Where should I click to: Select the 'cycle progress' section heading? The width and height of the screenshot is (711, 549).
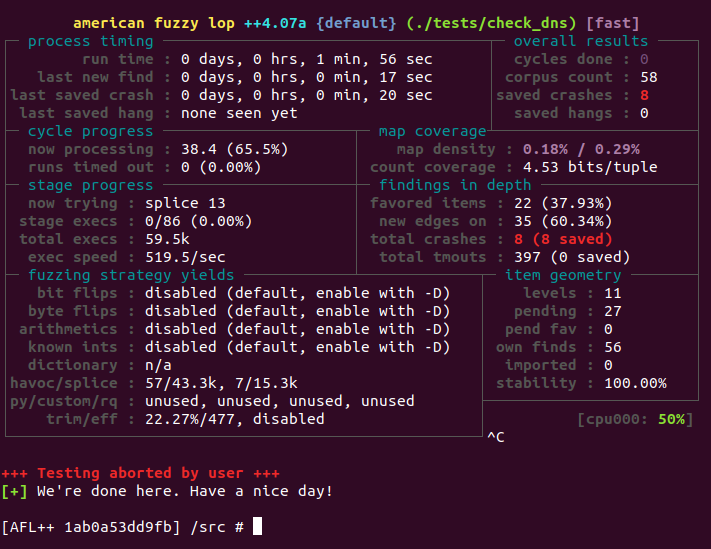tap(91, 131)
